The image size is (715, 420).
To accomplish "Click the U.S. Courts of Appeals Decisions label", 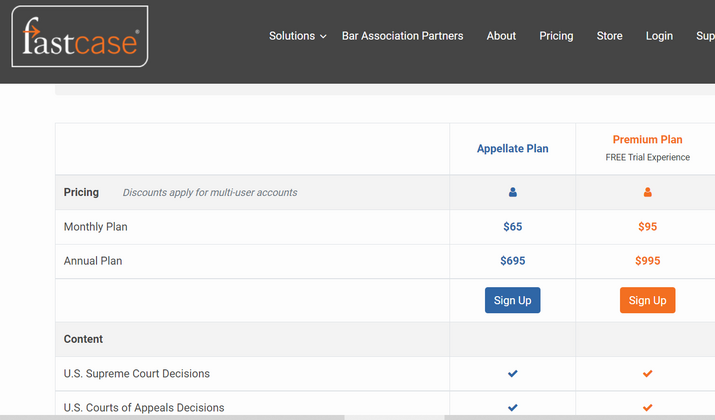I will 144,407.
